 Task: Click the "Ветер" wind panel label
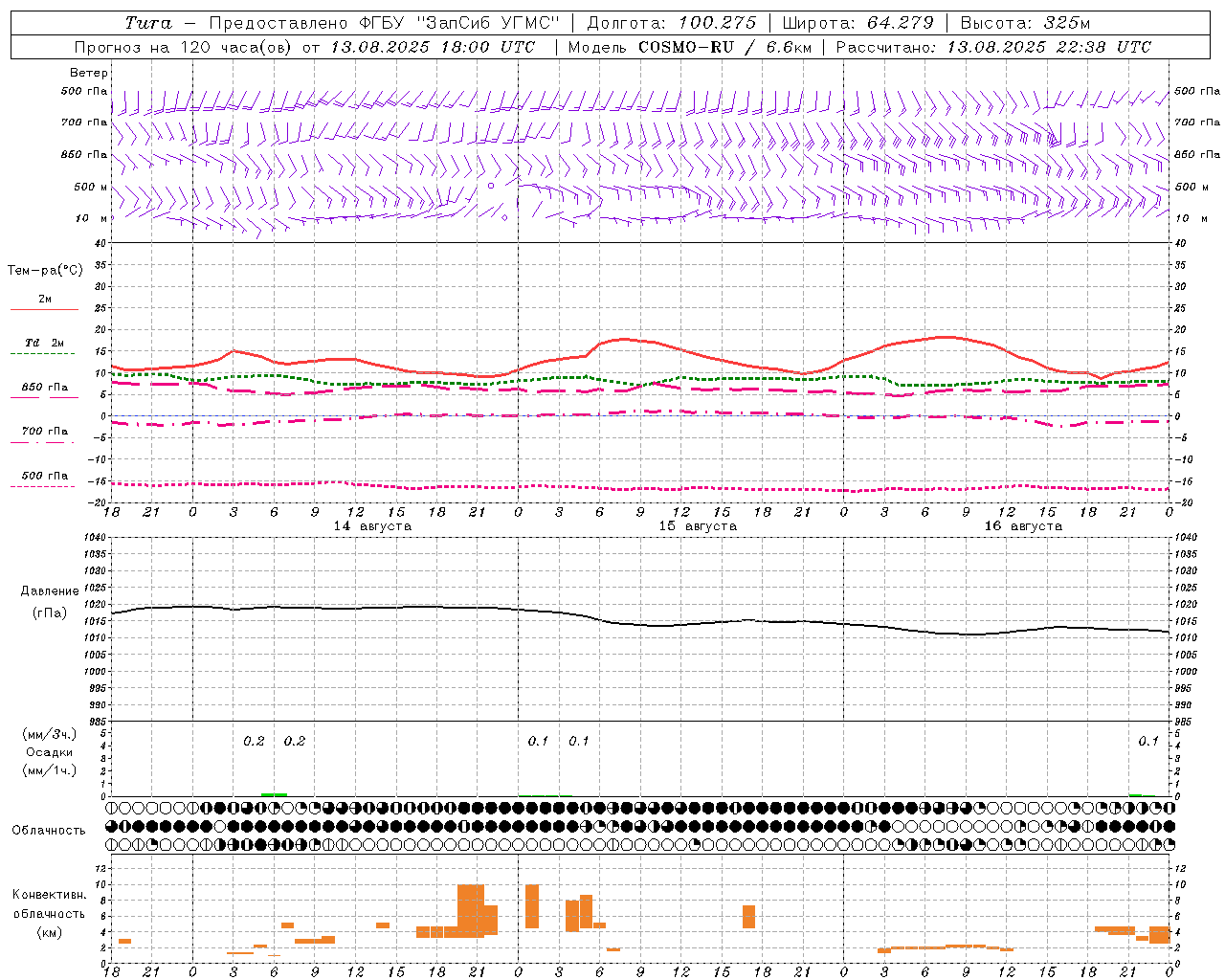point(89,73)
